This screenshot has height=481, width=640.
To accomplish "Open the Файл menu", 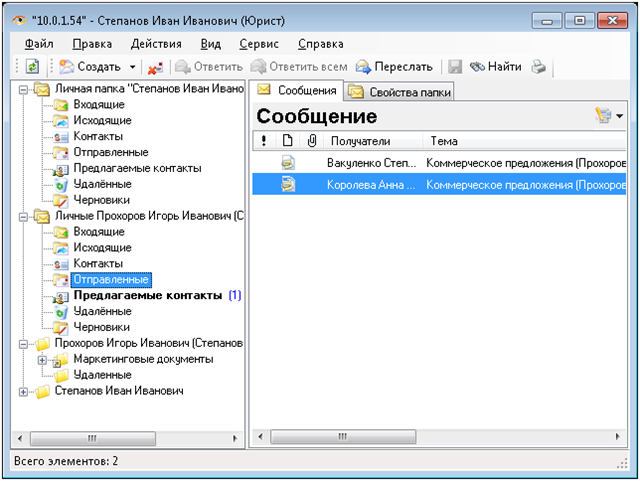I will [x=39, y=44].
